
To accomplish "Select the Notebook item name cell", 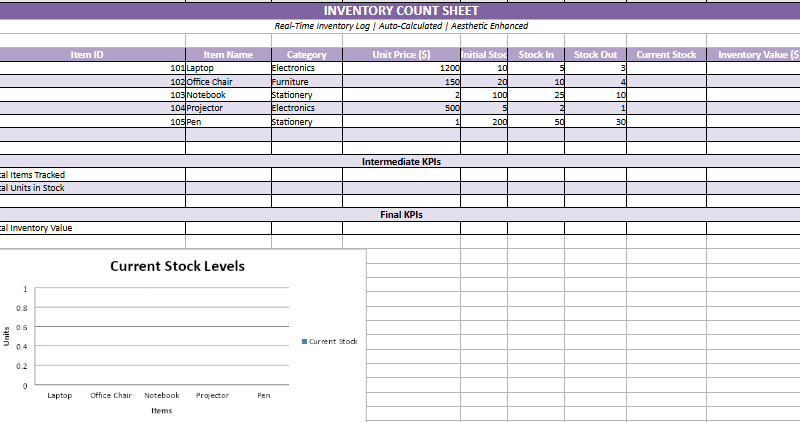I will (228, 95).
